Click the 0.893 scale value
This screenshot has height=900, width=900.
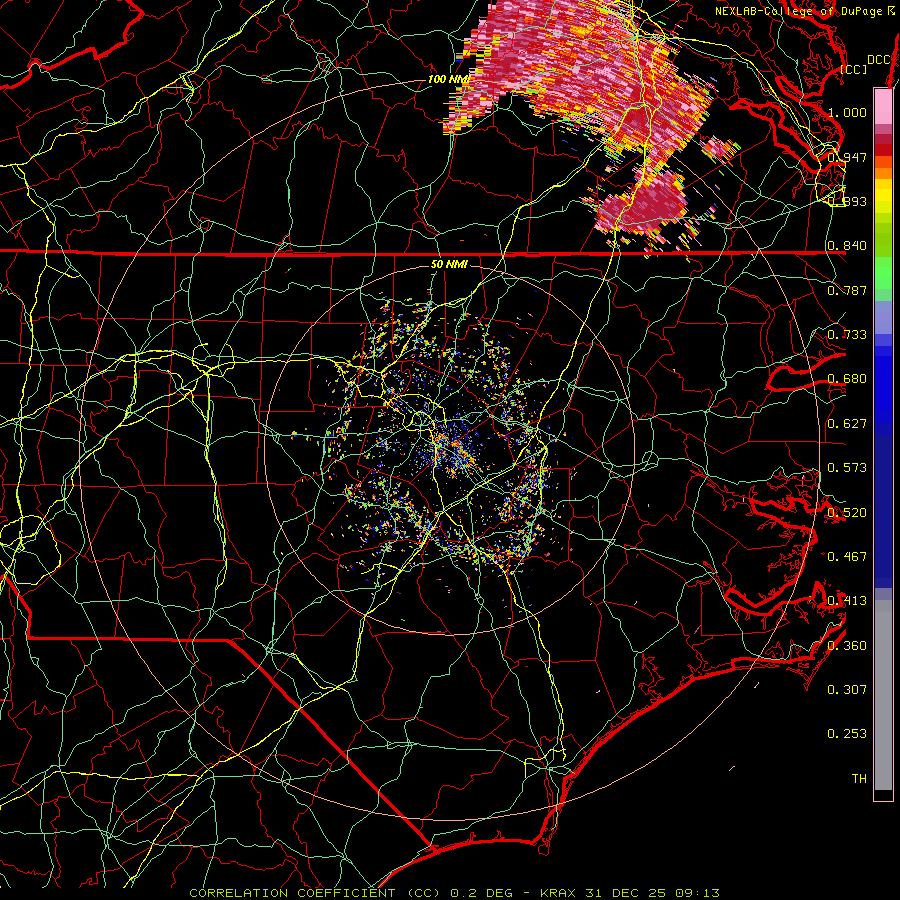point(847,201)
